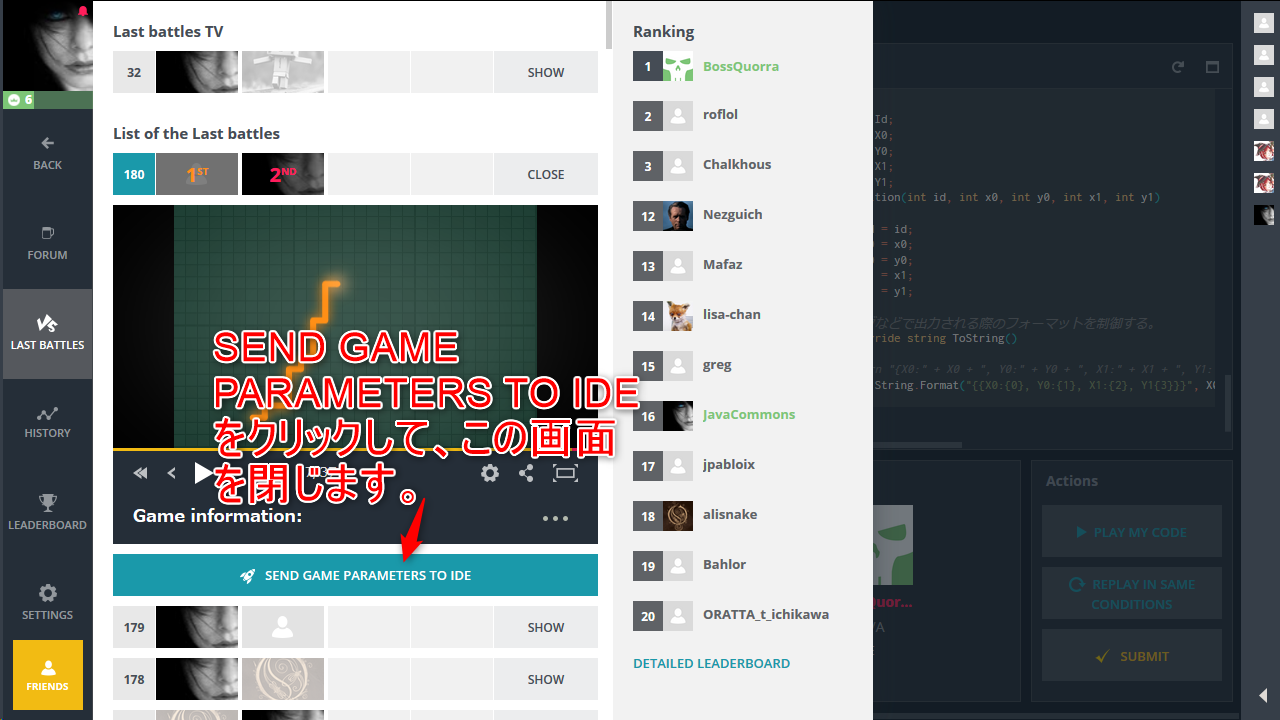Share the battle replay

tap(526, 473)
